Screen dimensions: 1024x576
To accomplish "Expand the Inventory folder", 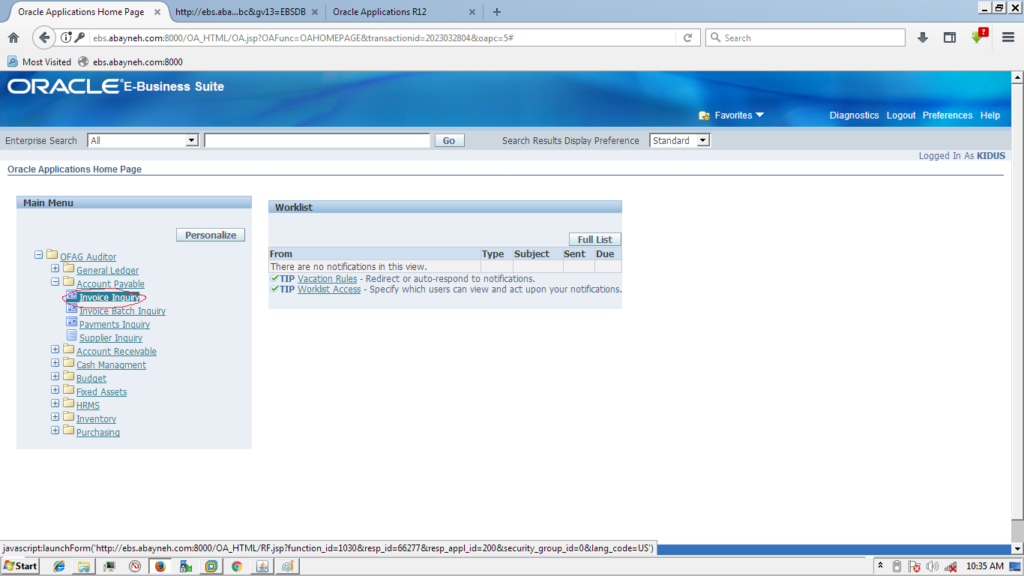I will (x=55, y=417).
